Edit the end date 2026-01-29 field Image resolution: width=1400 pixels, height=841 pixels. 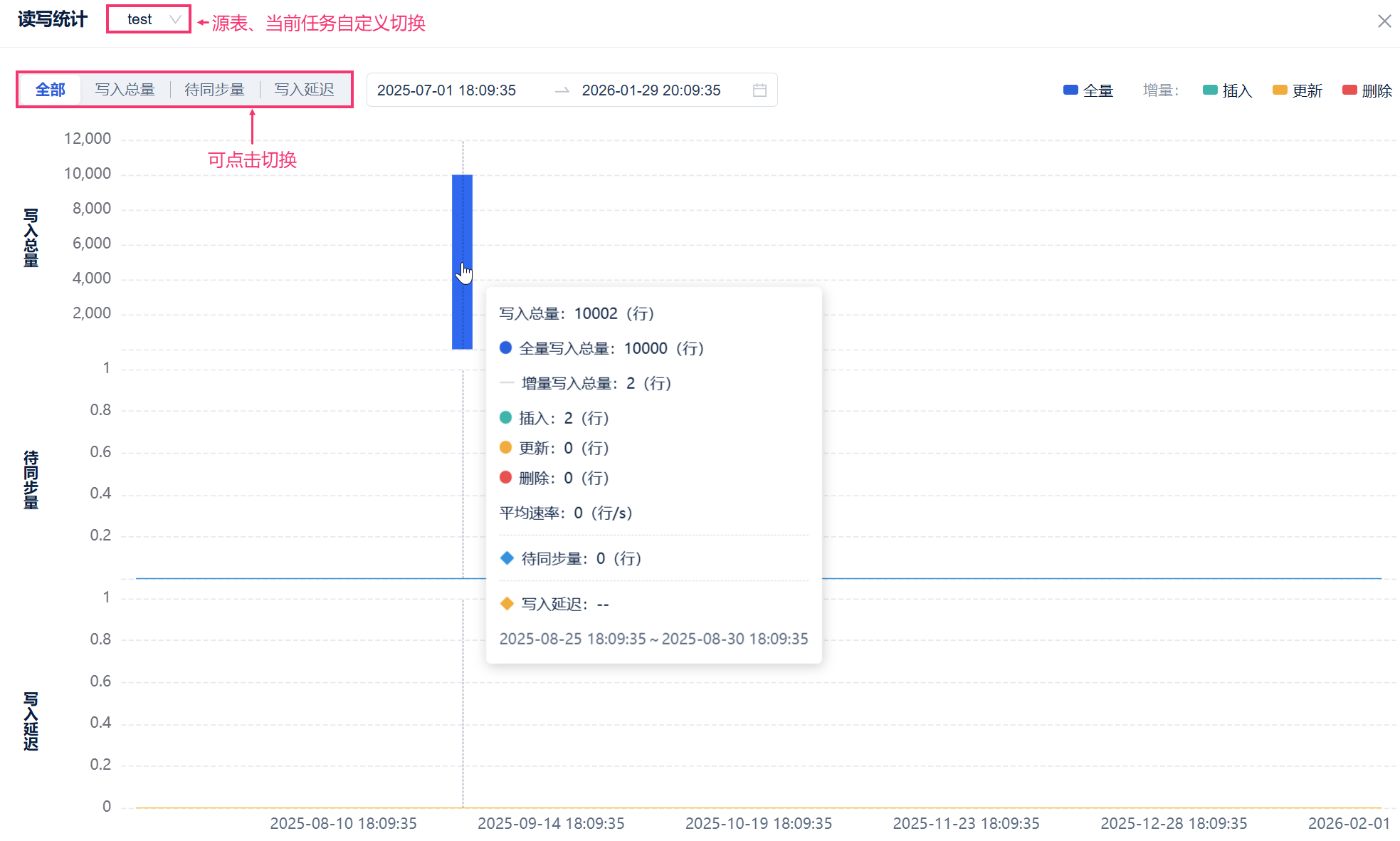(x=651, y=90)
